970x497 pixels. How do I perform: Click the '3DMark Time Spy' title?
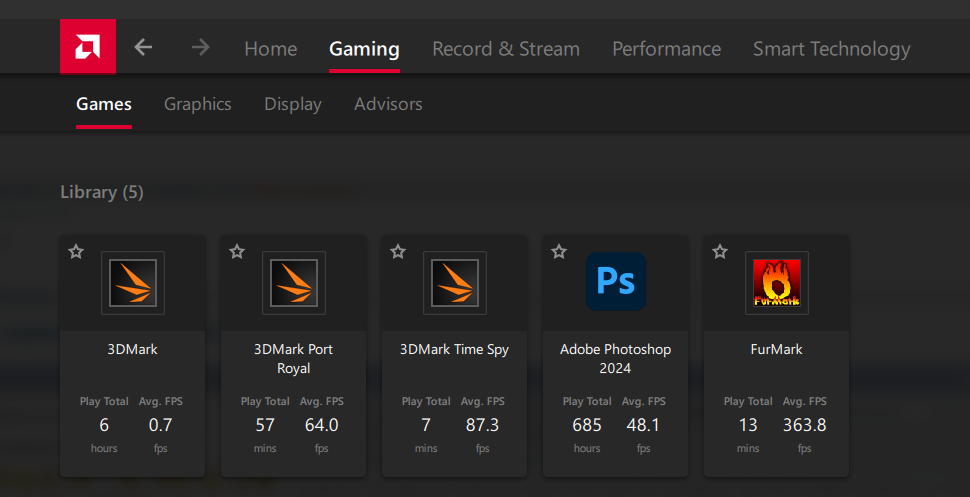click(455, 350)
